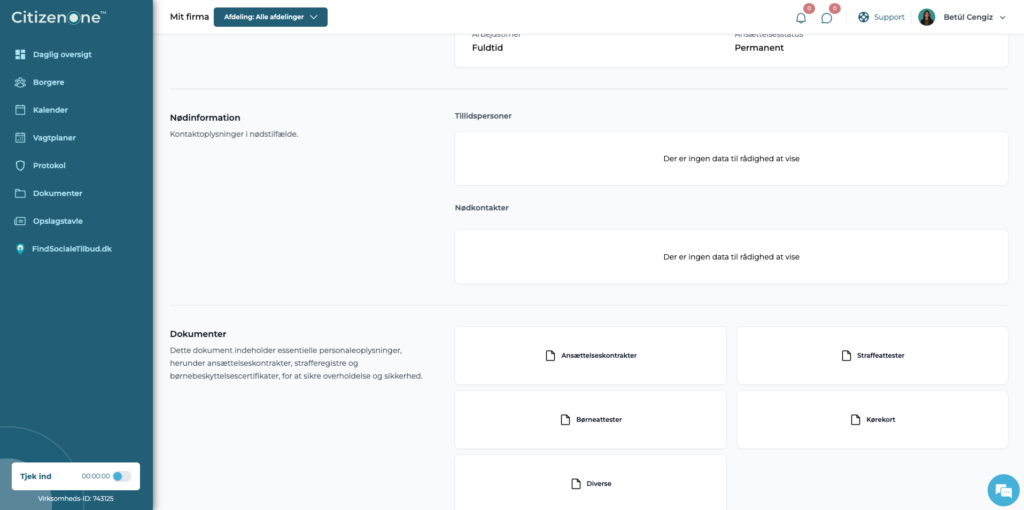Open the live chat widget bubble

pyautogui.click(x=1002, y=489)
